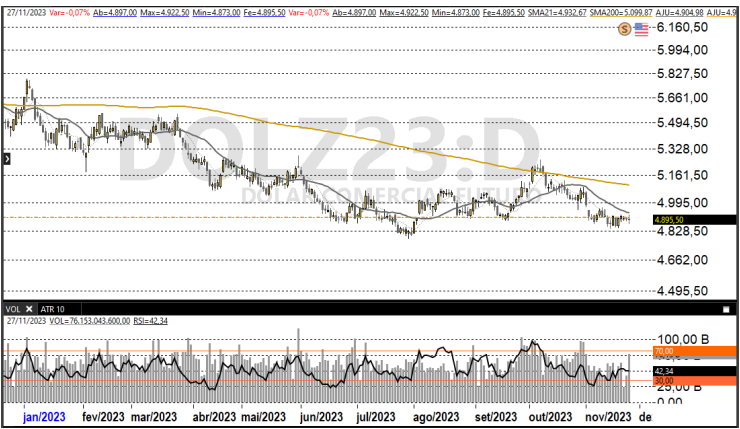Click the orange S symbol icon
This screenshot has height=429, width=740.
[624, 29]
